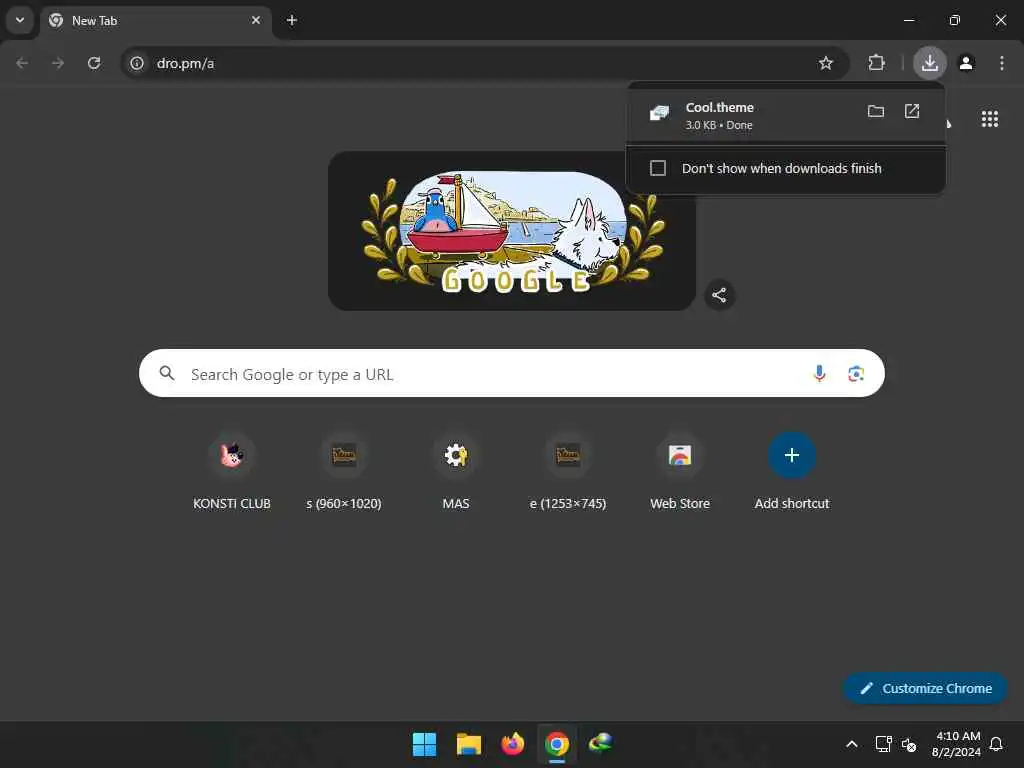This screenshot has width=1024, height=768.
Task: Toggle the Downloads toolbar button
Action: point(929,63)
